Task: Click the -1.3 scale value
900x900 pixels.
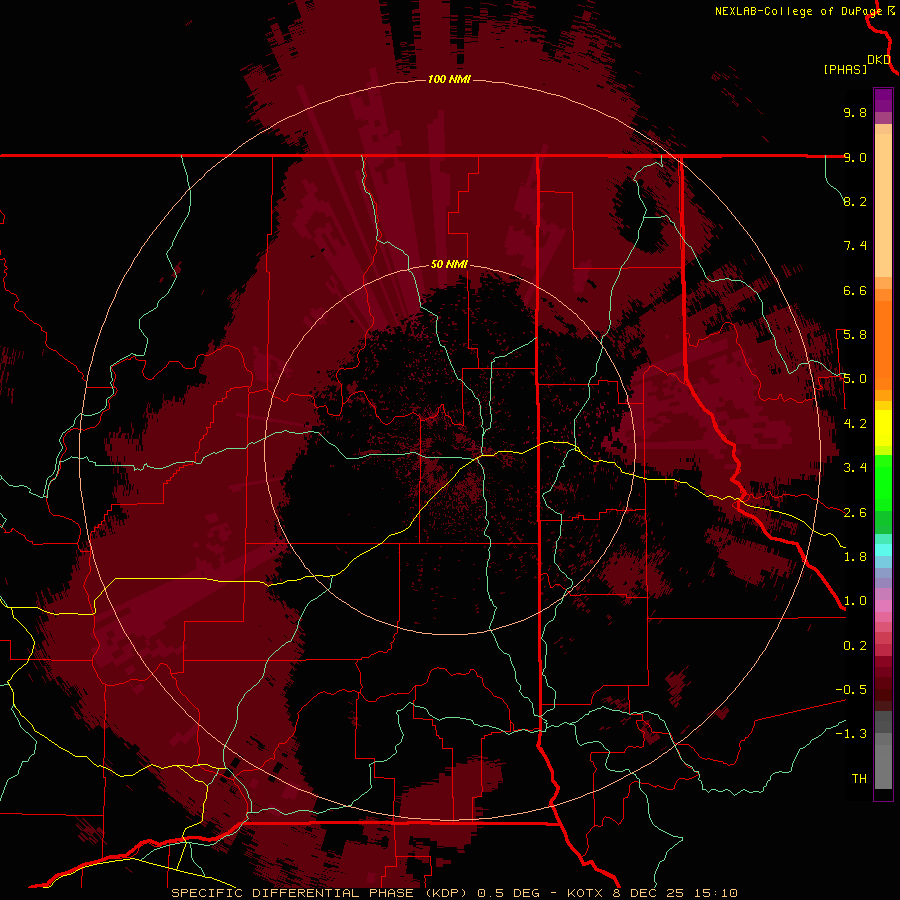Action: (x=851, y=734)
